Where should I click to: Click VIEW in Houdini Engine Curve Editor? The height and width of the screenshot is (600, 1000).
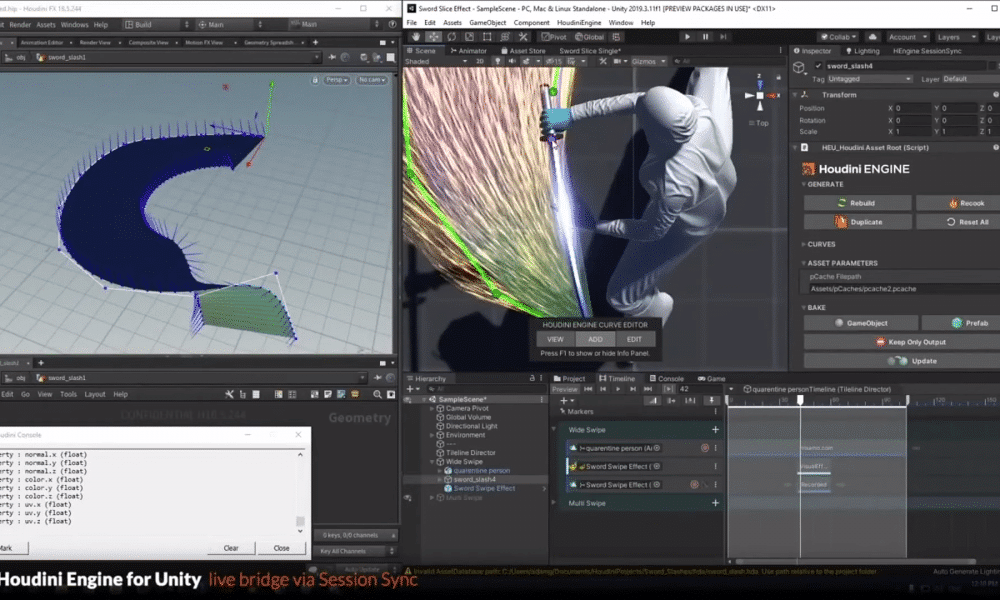pyautogui.click(x=555, y=339)
